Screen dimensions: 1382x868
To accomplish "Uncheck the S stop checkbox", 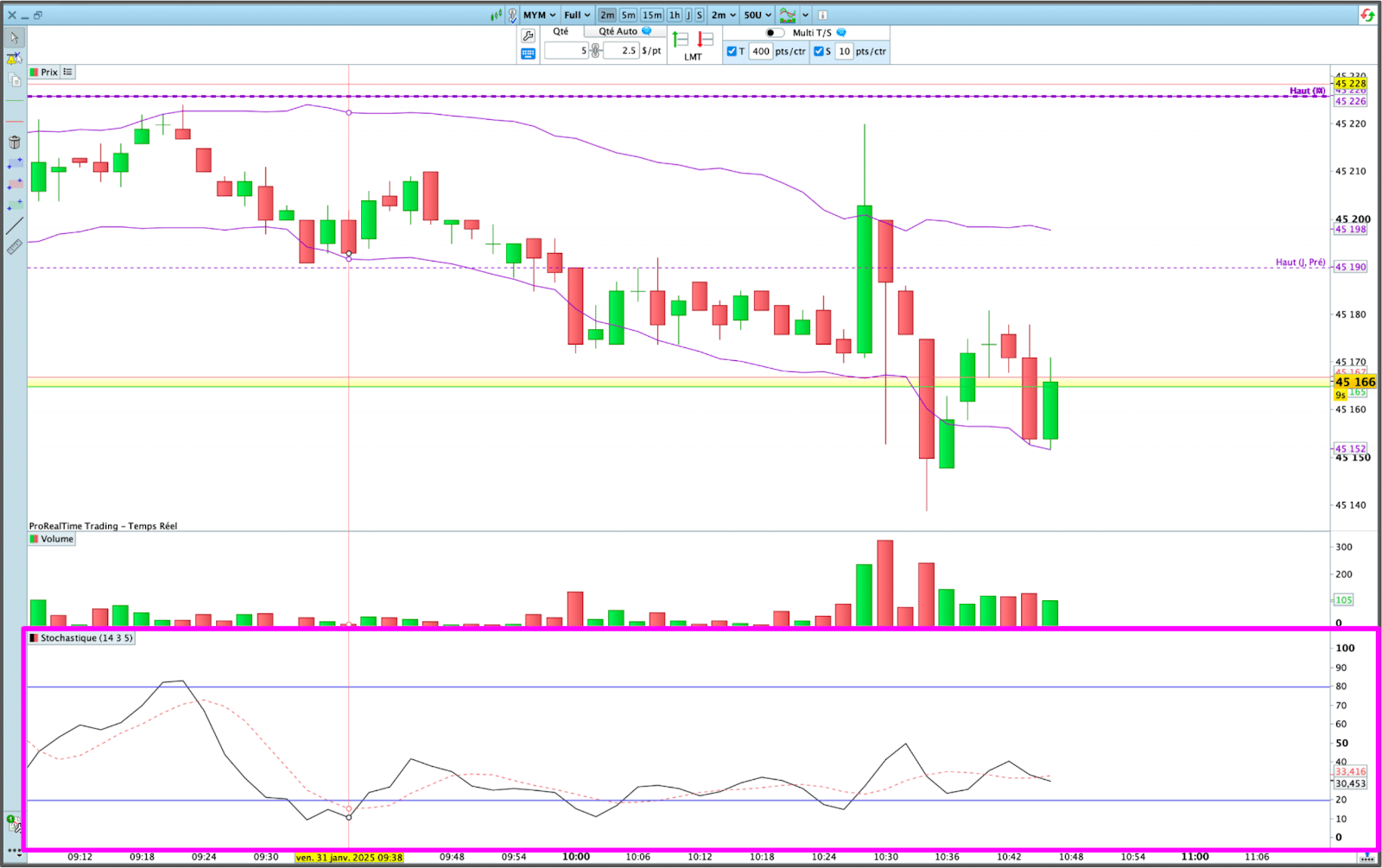I will tap(818, 51).
